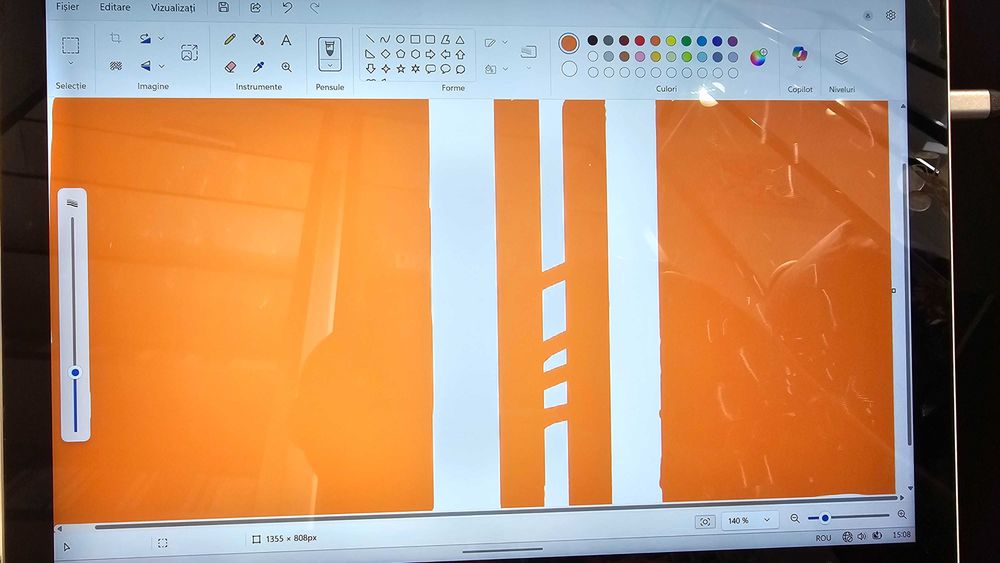Choose the Crop tool
The width and height of the screenshot is (1000, 563).
click(115, 38)
